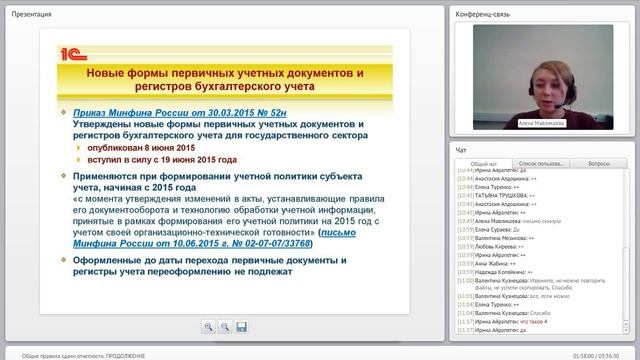Click bullet text опубликован 8 июня 2015
Viewport: 640px width, 360px height.
(141, 148)
